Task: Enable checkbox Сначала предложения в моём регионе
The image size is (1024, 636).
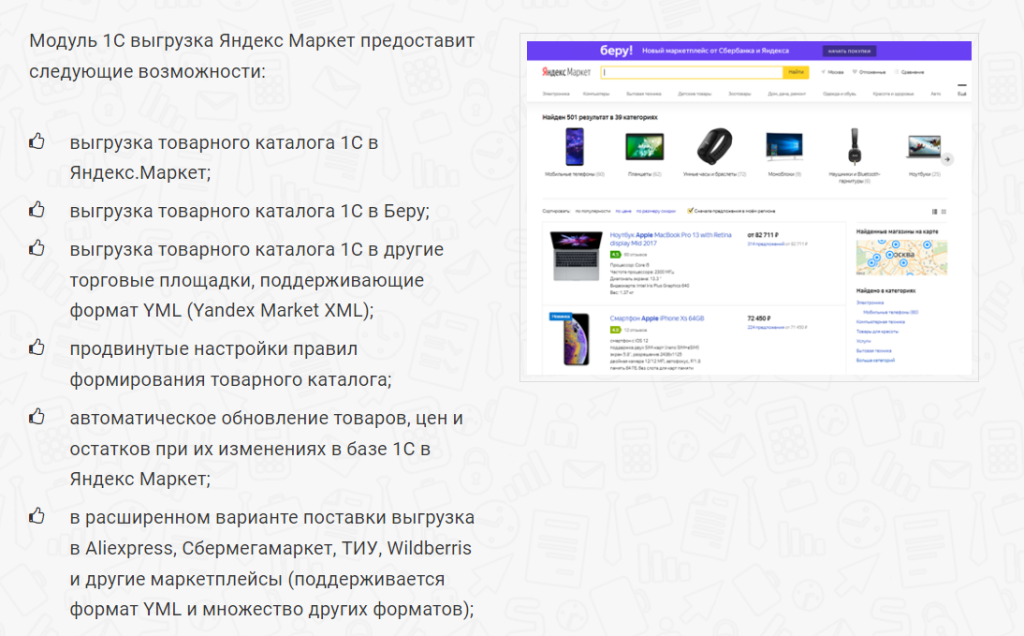Action: (690, 210)
